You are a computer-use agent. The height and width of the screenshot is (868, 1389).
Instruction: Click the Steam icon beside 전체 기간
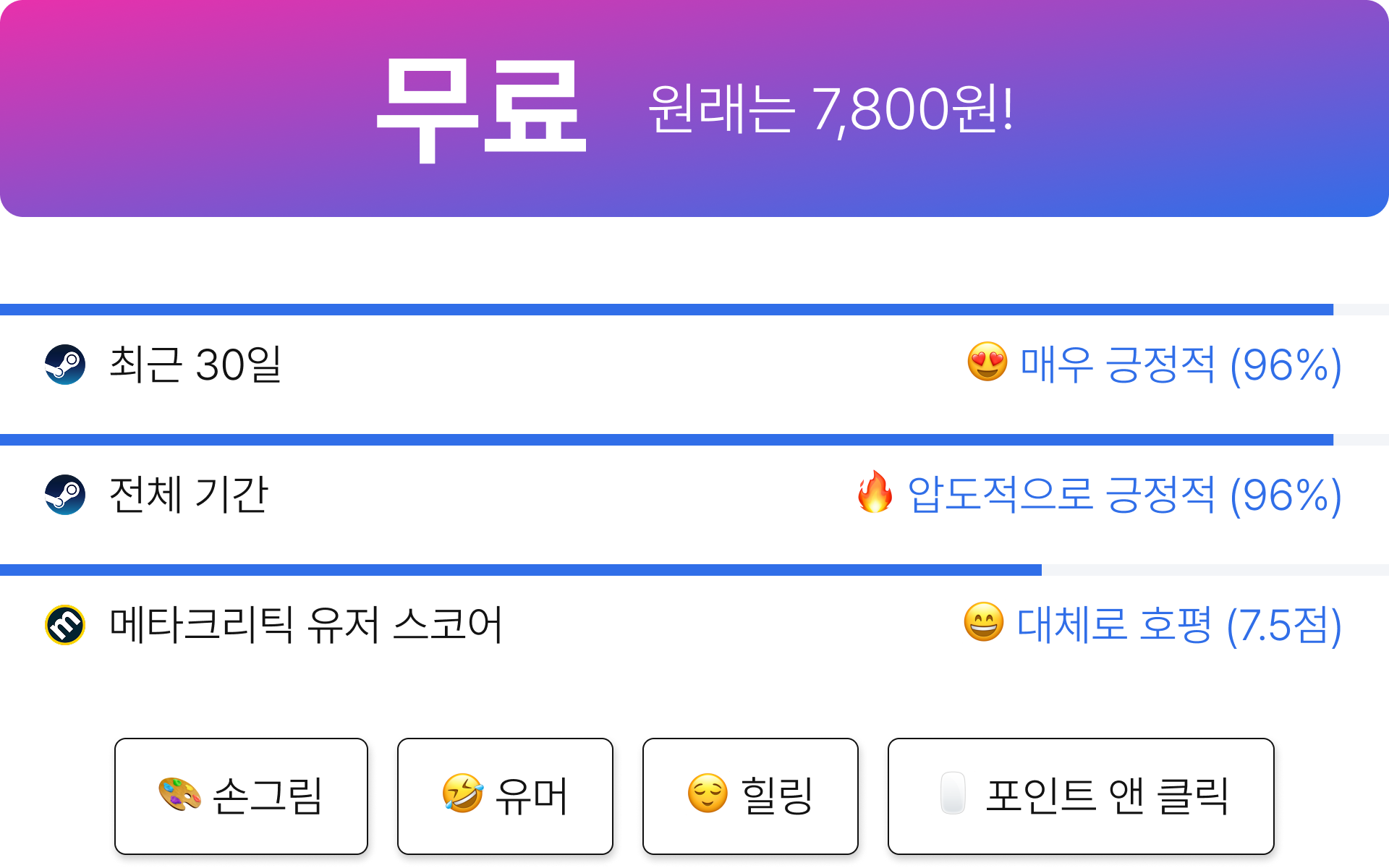[65, 495]
